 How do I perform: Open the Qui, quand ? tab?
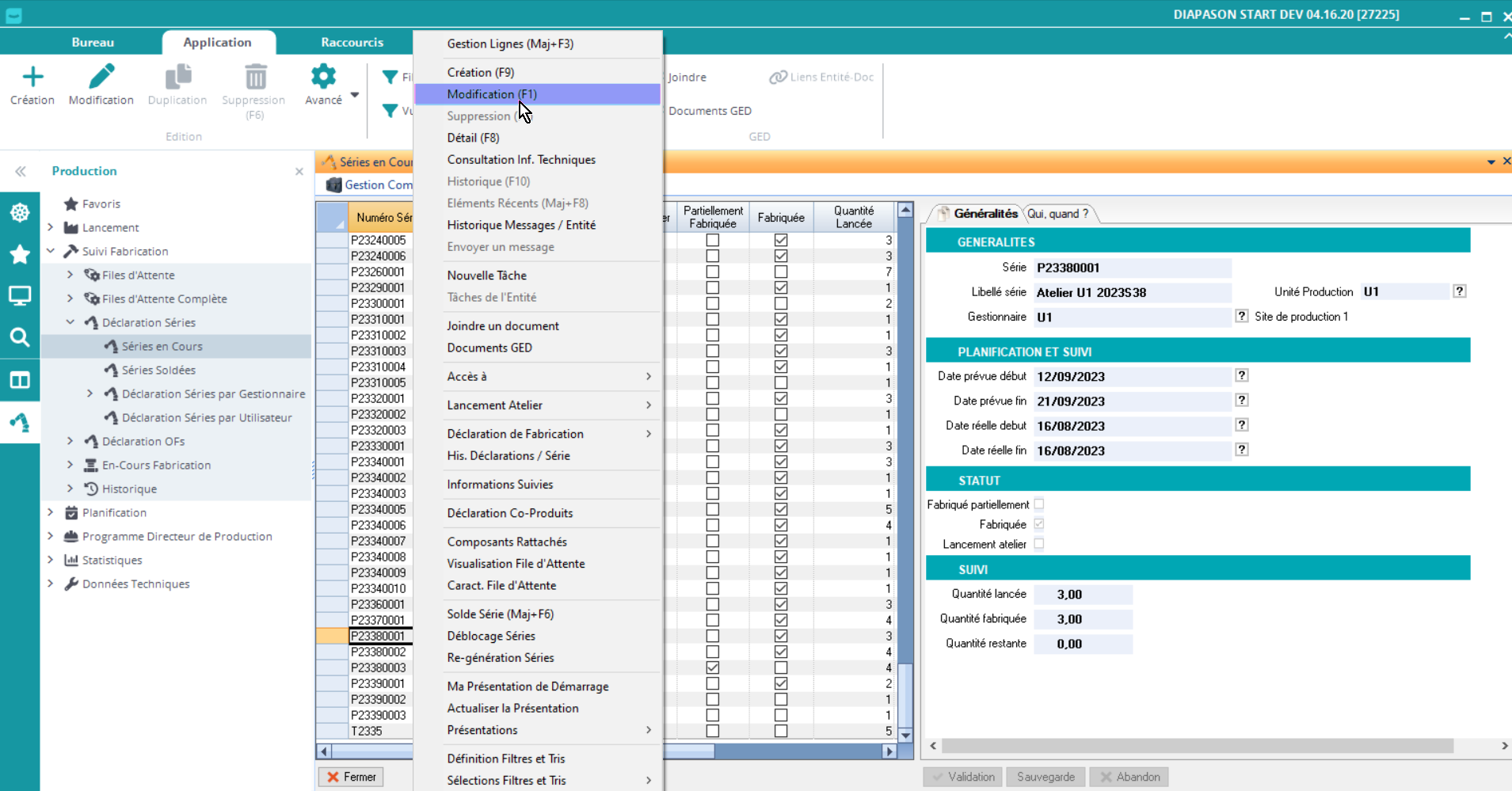[1057, 214]
